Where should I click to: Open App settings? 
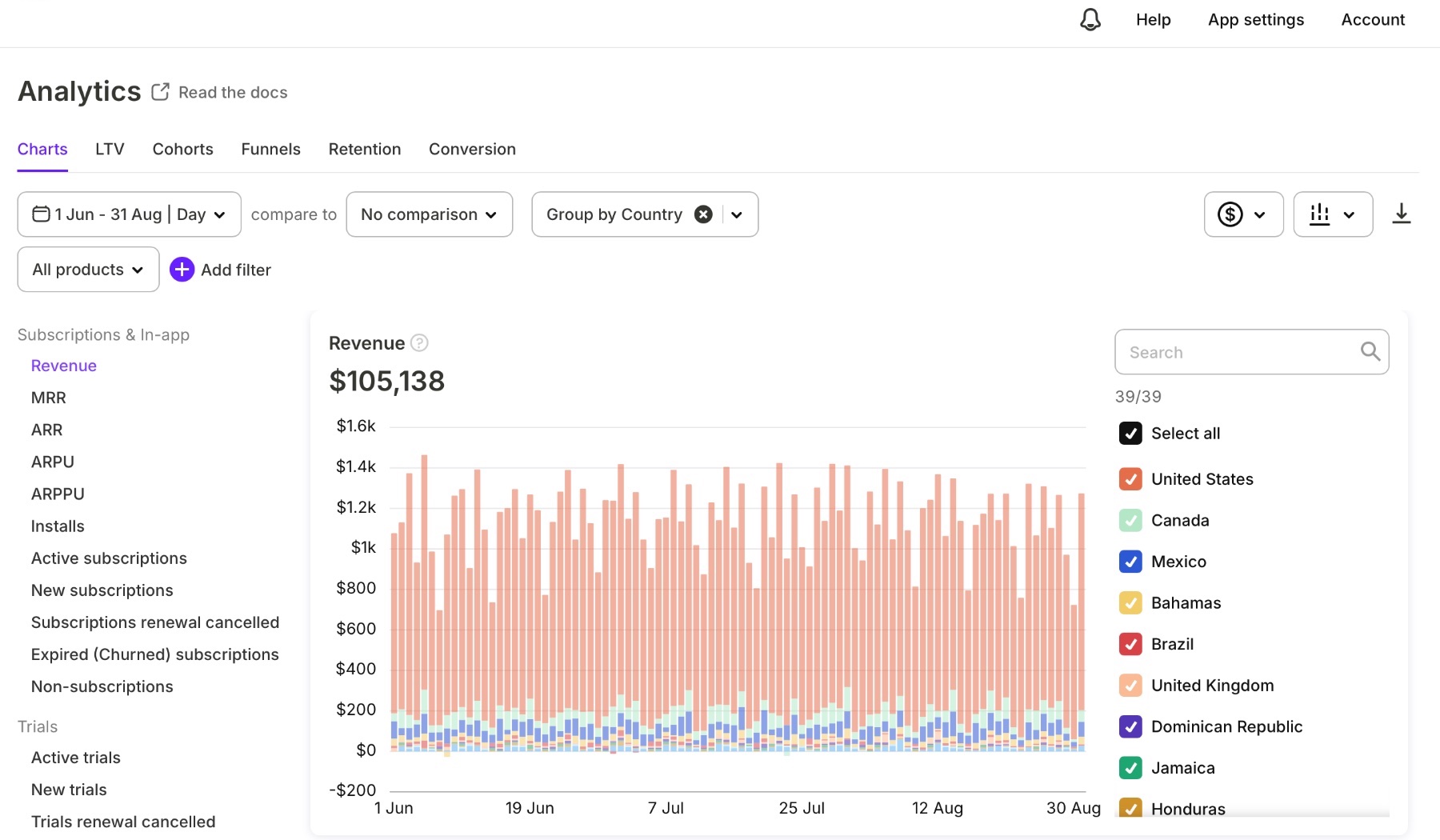click(1256, 20)
